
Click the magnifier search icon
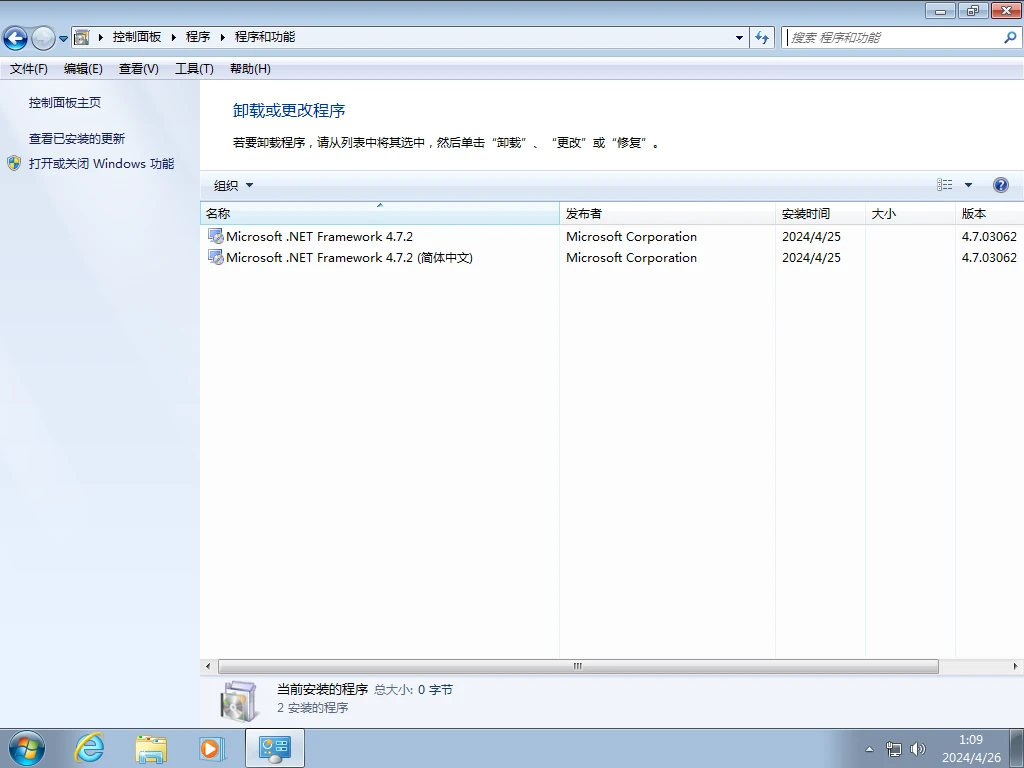[x=1010, y=38]
